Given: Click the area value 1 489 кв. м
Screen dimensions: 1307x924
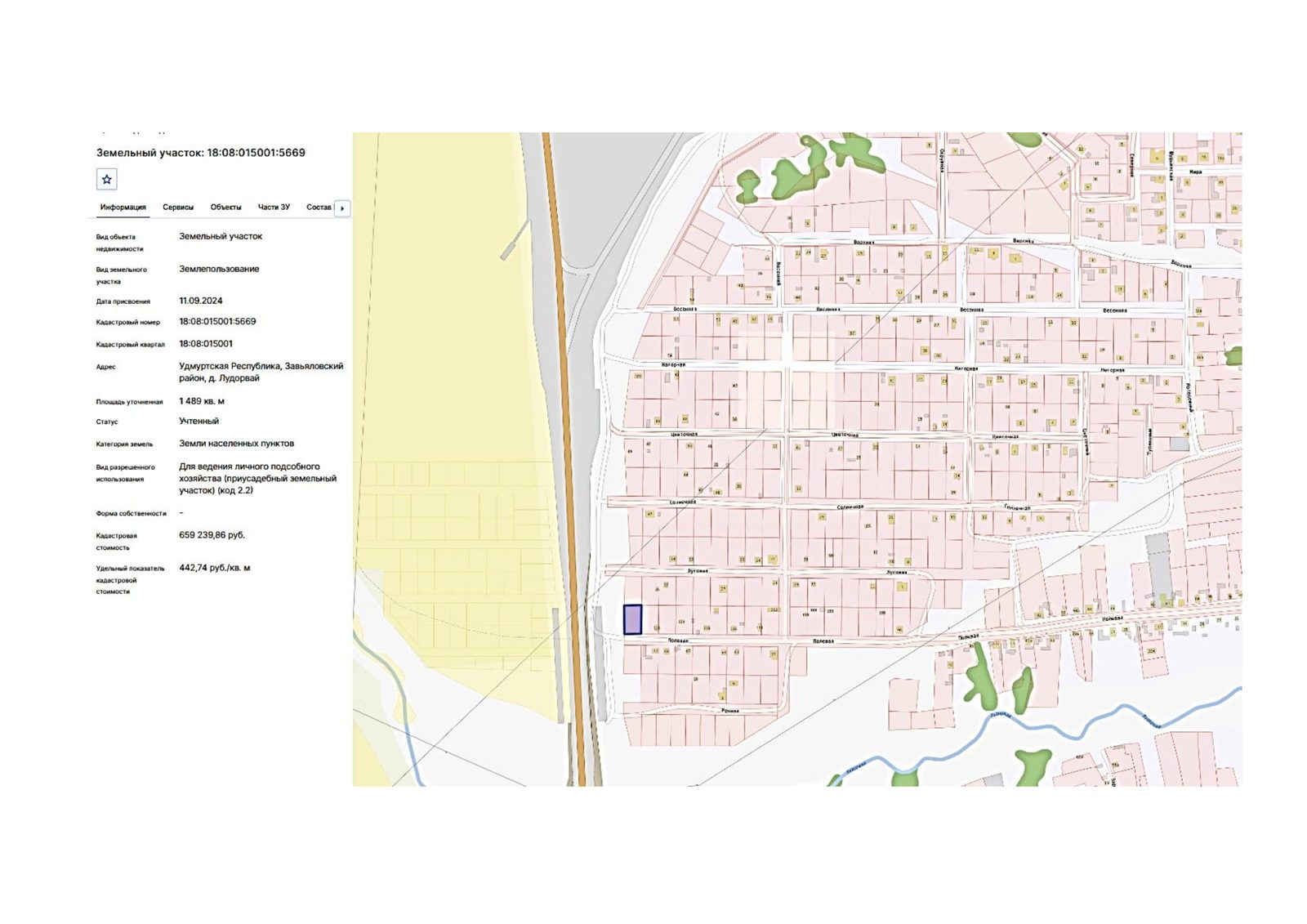Looking at the screenshot, I should (202, 401).
